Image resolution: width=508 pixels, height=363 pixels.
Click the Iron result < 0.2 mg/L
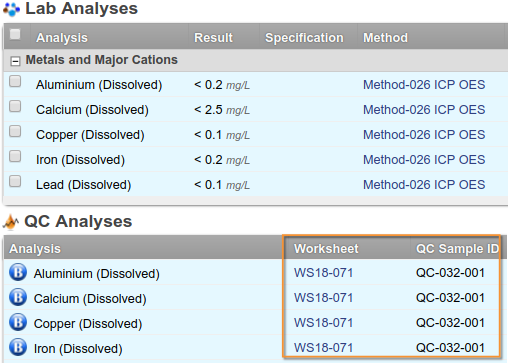[222, 160]
